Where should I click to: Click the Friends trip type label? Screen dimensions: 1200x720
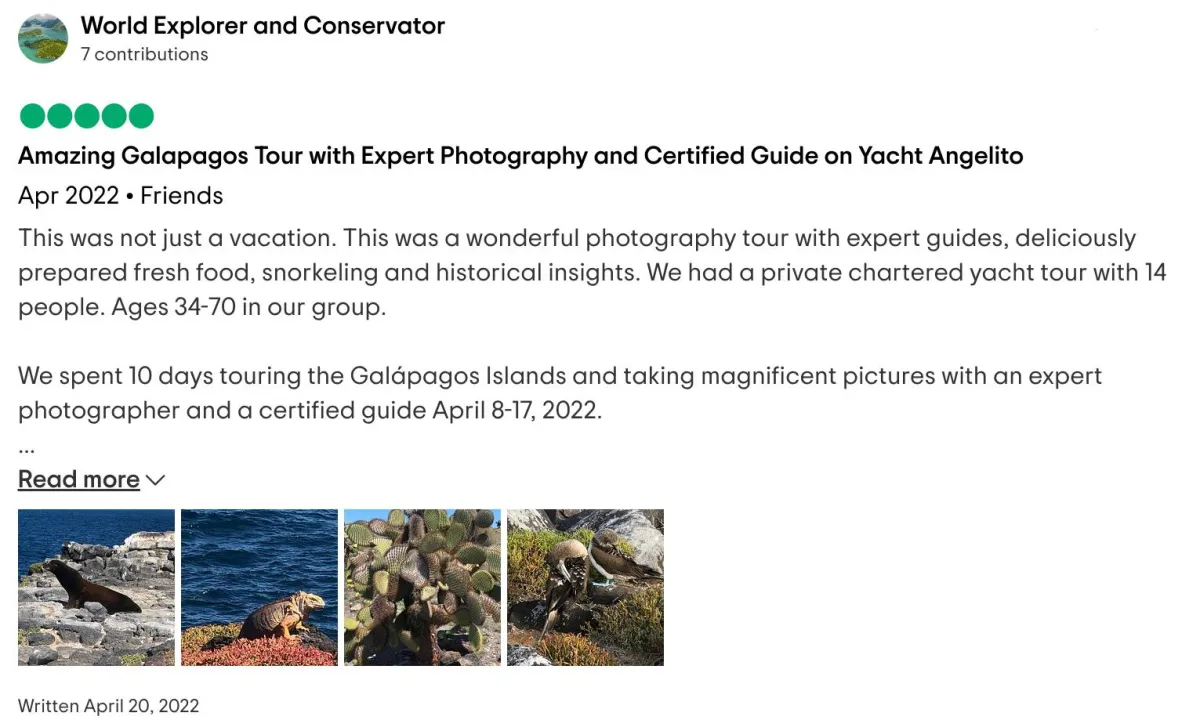[182, 196]
